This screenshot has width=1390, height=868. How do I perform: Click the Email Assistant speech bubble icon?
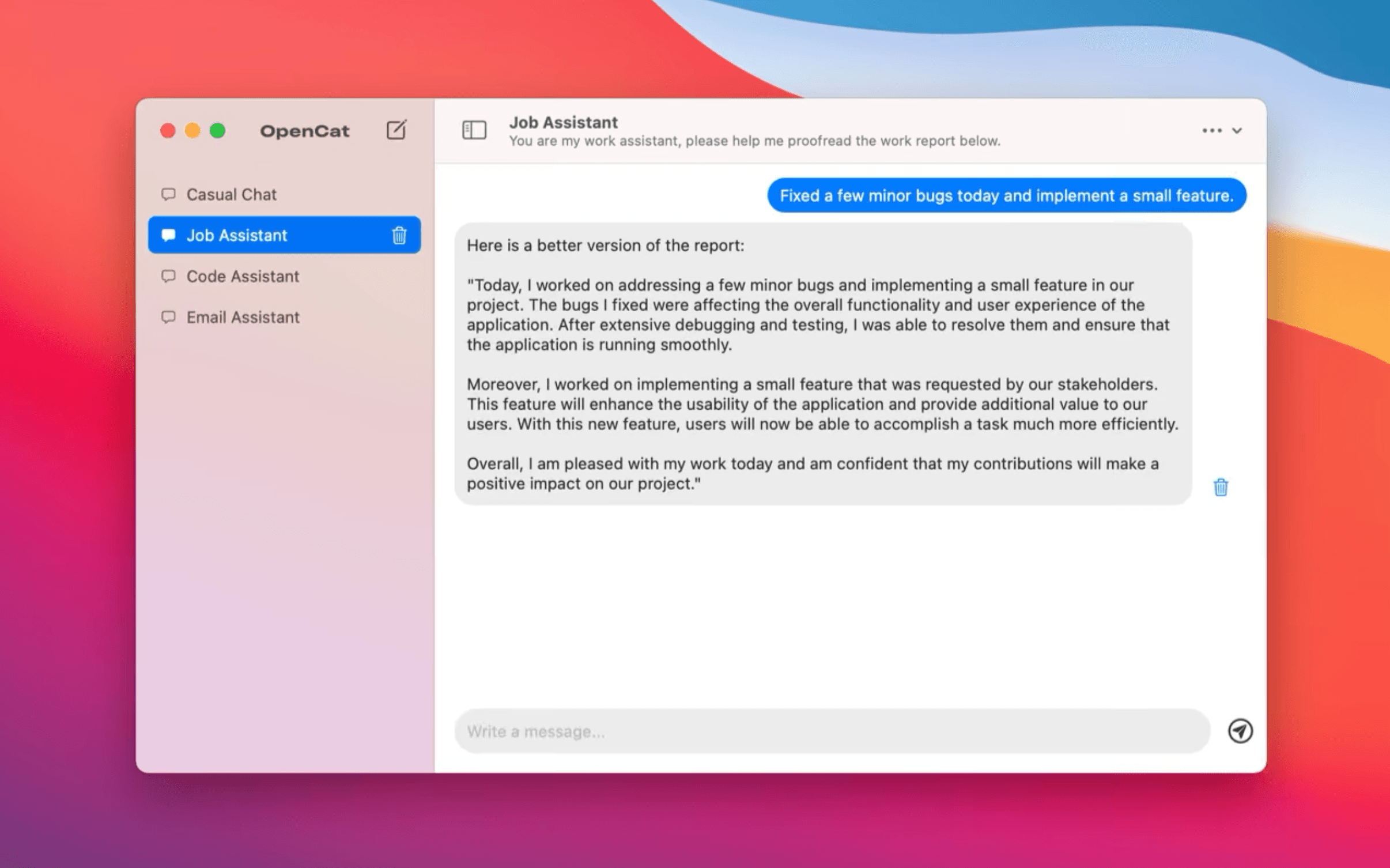tap(168, 317)
